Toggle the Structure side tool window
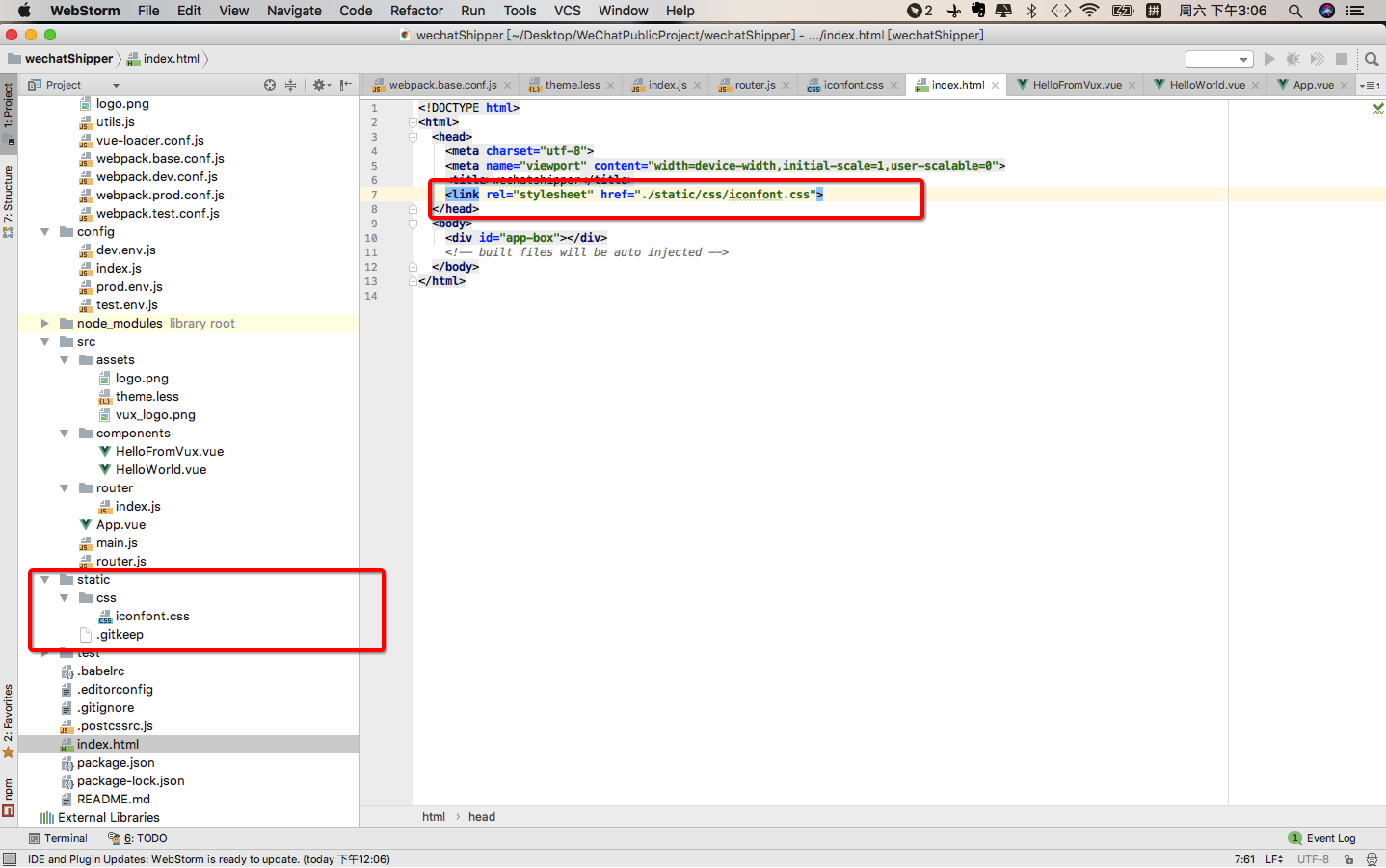Viewport: 1386px width, 868px height. (9, 200)
